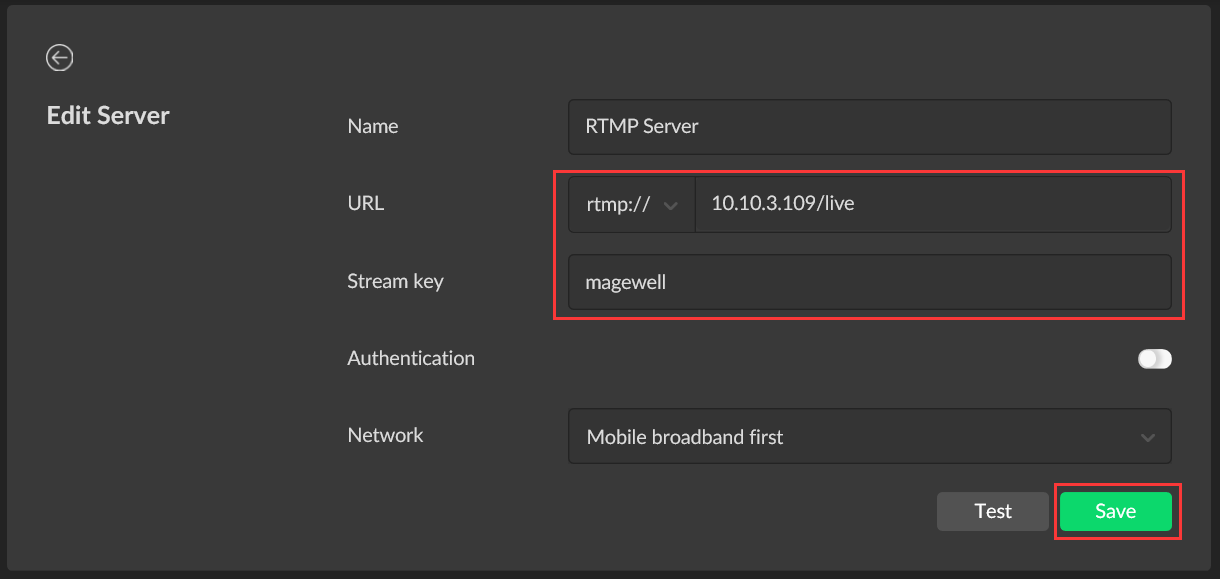This screenshot has height=579, width=1220.
Task: Expand the Network dropdown showing Mobile broadband first
Action: (x=869, y=437)
